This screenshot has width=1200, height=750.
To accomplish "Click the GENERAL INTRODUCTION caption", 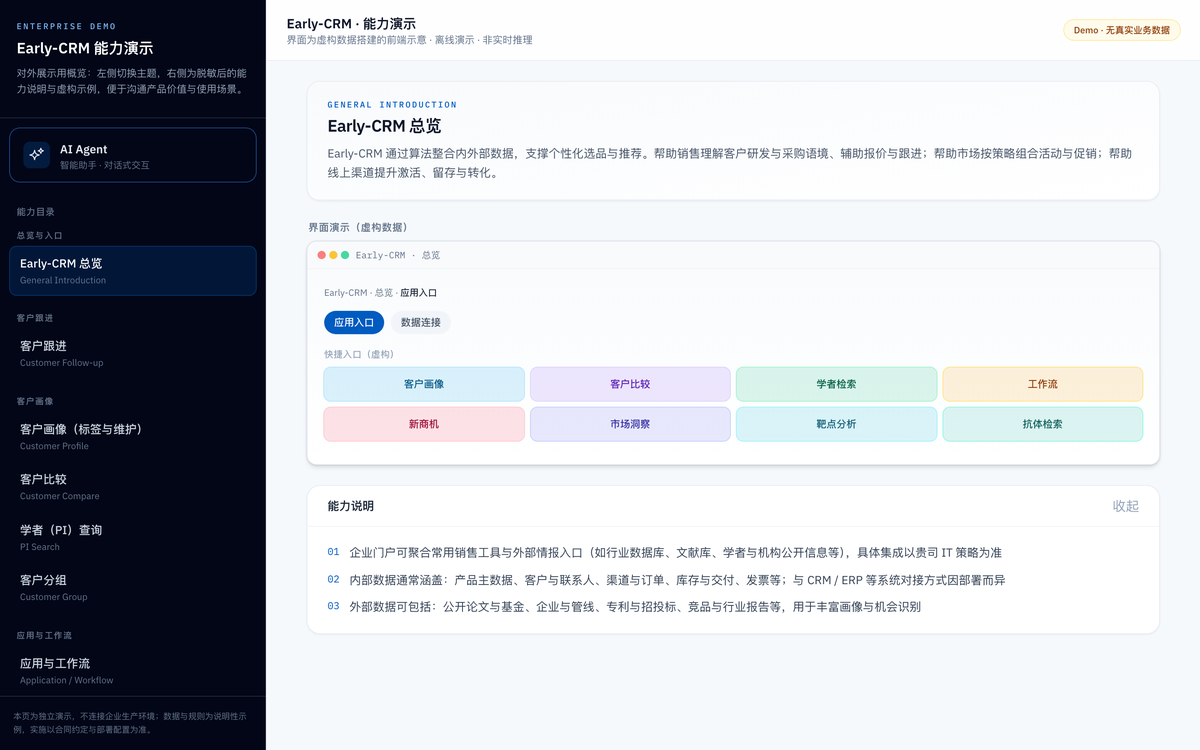I will (392, 104).
